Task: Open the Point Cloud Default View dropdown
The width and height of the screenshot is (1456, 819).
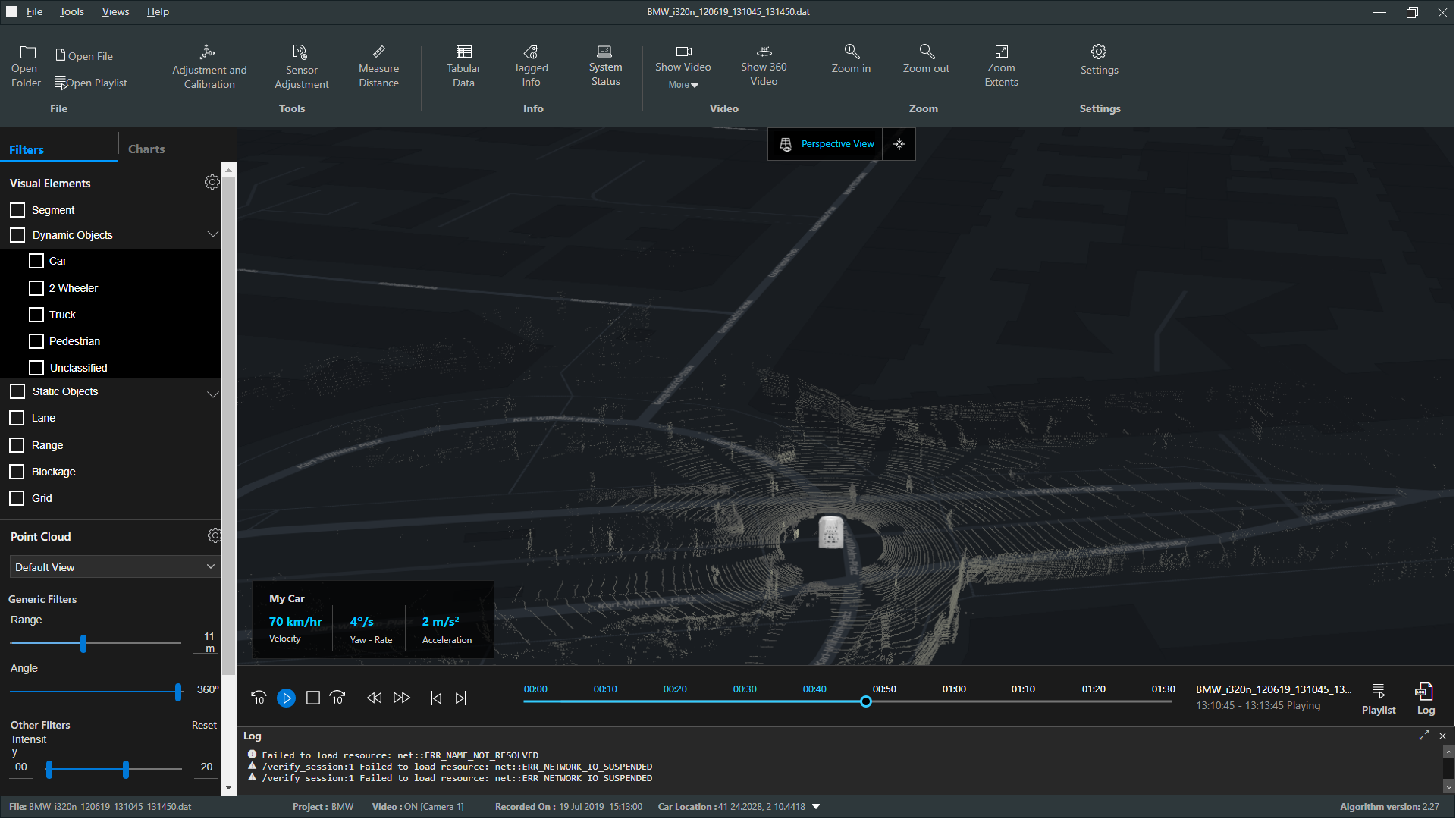Action: (x=112, y=567)
